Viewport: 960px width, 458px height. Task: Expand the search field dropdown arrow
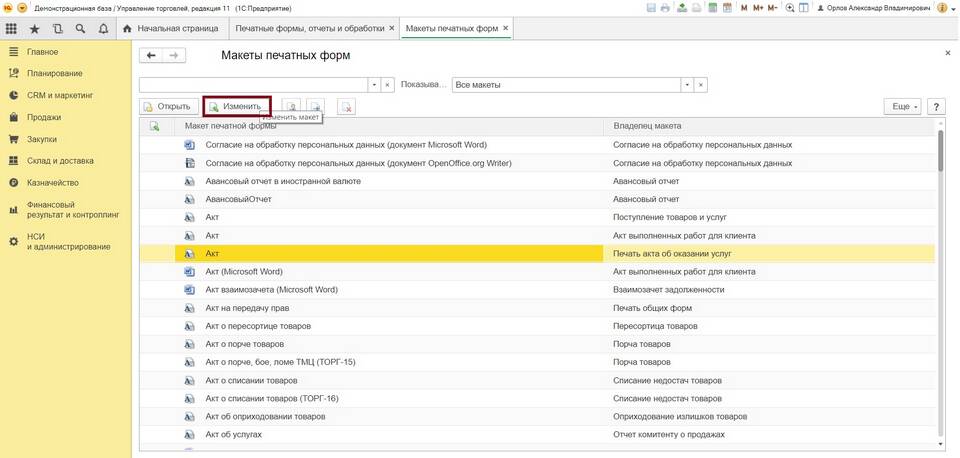click(375, 85)
